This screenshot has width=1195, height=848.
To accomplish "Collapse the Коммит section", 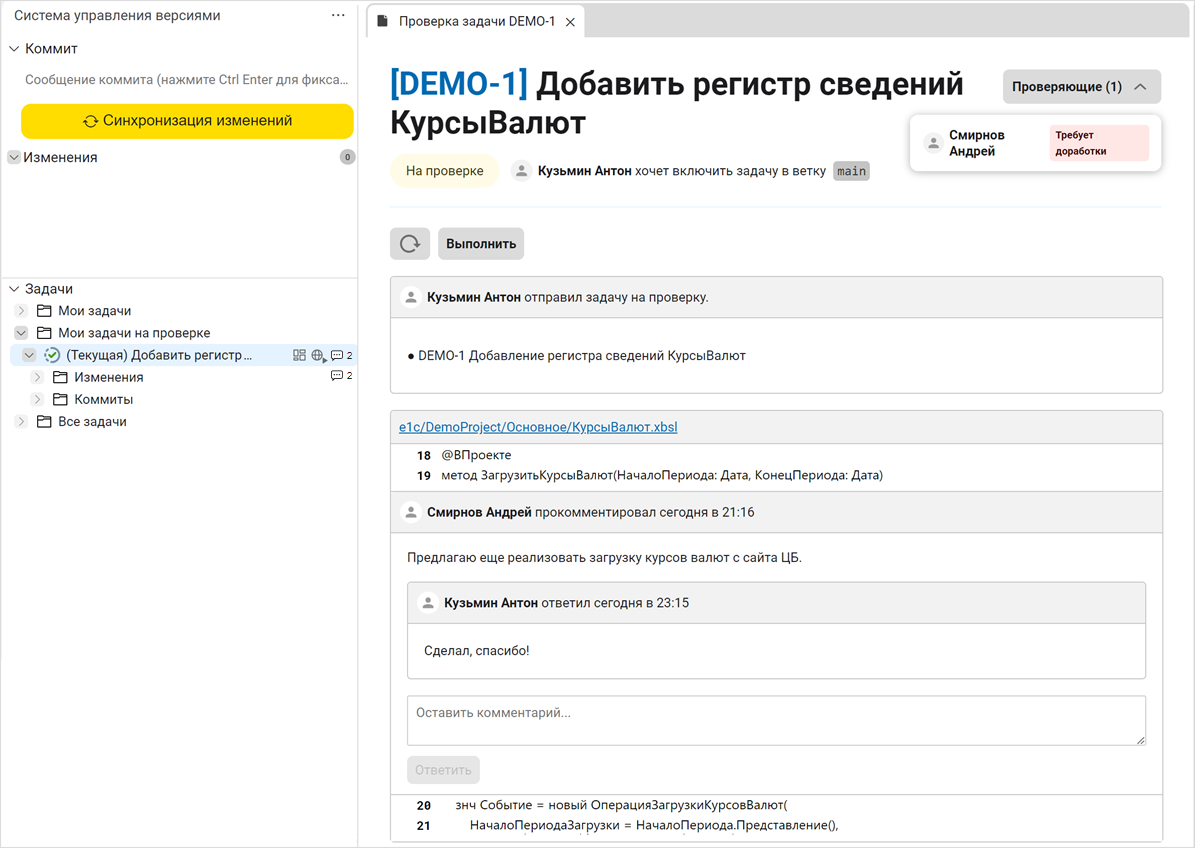I will point(13,48).
